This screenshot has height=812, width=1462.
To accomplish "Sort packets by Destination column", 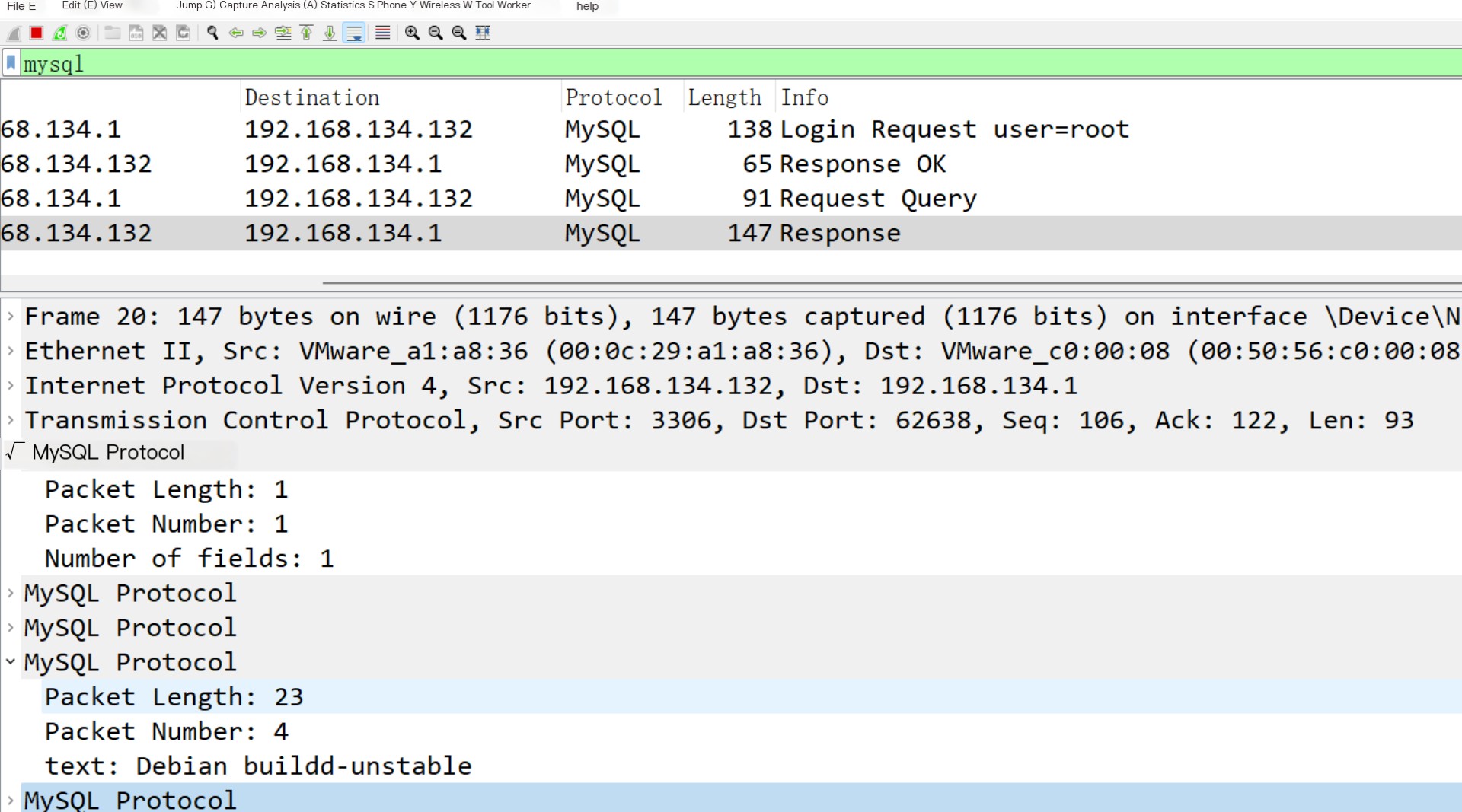I will click(401, 97).
